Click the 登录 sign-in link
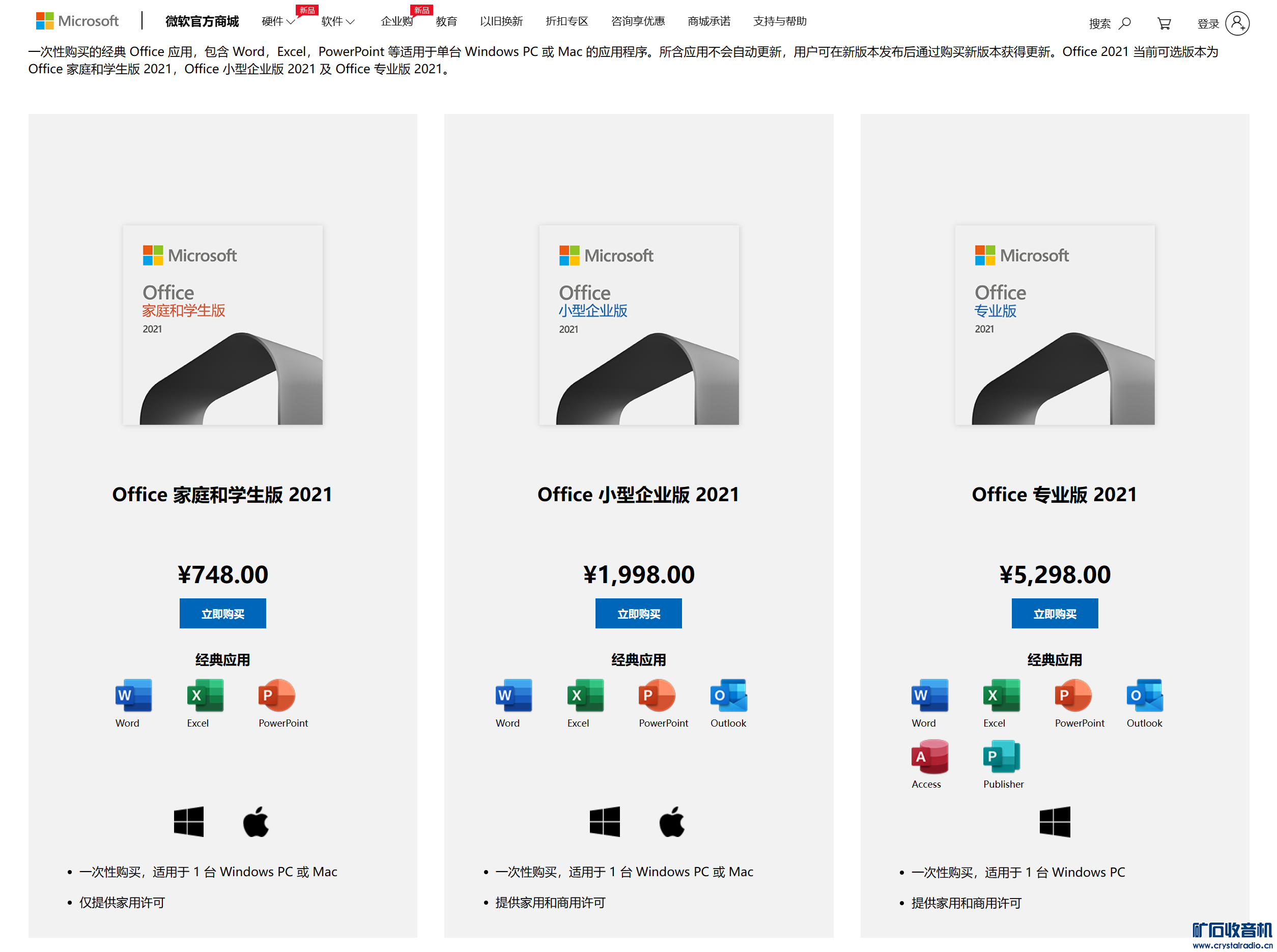This screenshot has height=952, width=1277. tap(1208, 23)
